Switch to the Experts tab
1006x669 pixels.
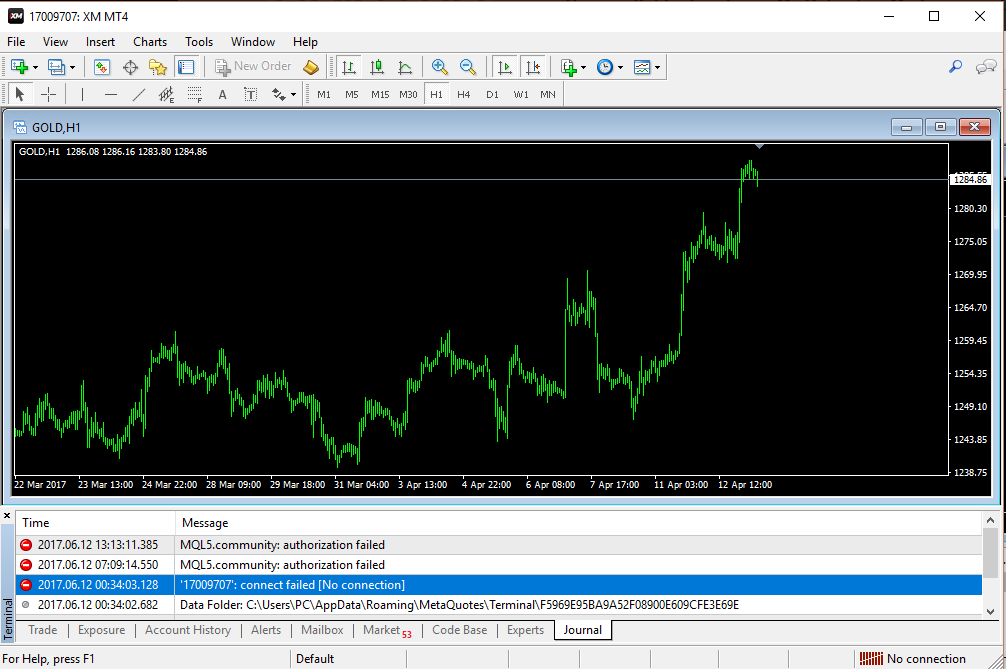click(x=525, y=630)
